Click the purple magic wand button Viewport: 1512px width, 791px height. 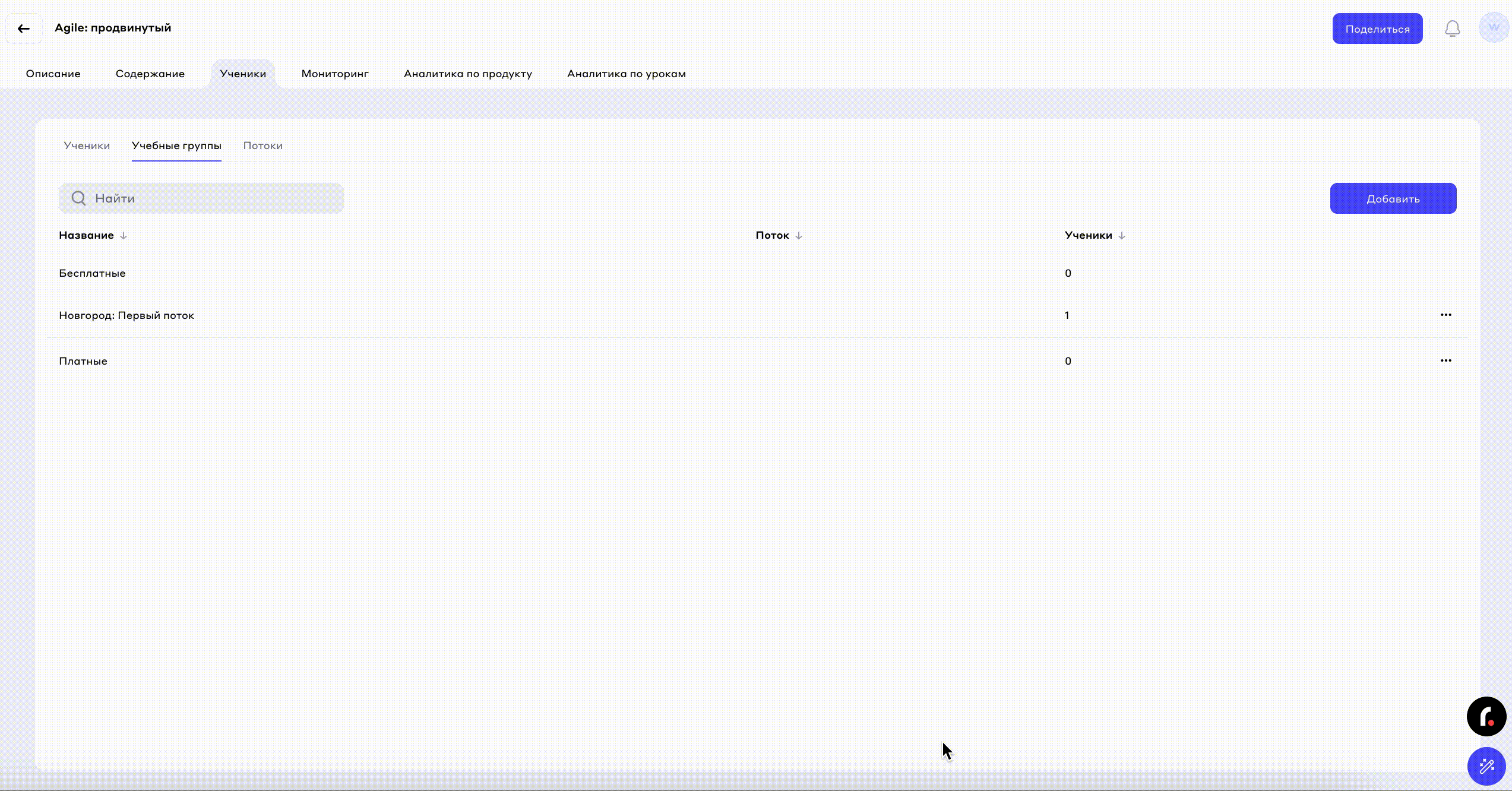[1486, 766]
